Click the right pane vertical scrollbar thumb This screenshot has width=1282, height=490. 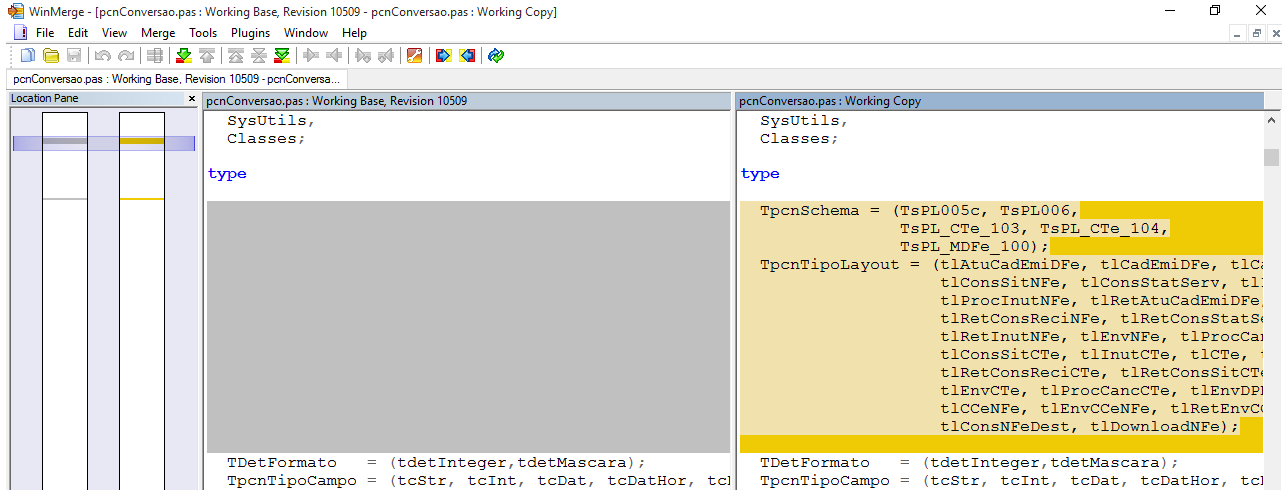point(1272,157)
